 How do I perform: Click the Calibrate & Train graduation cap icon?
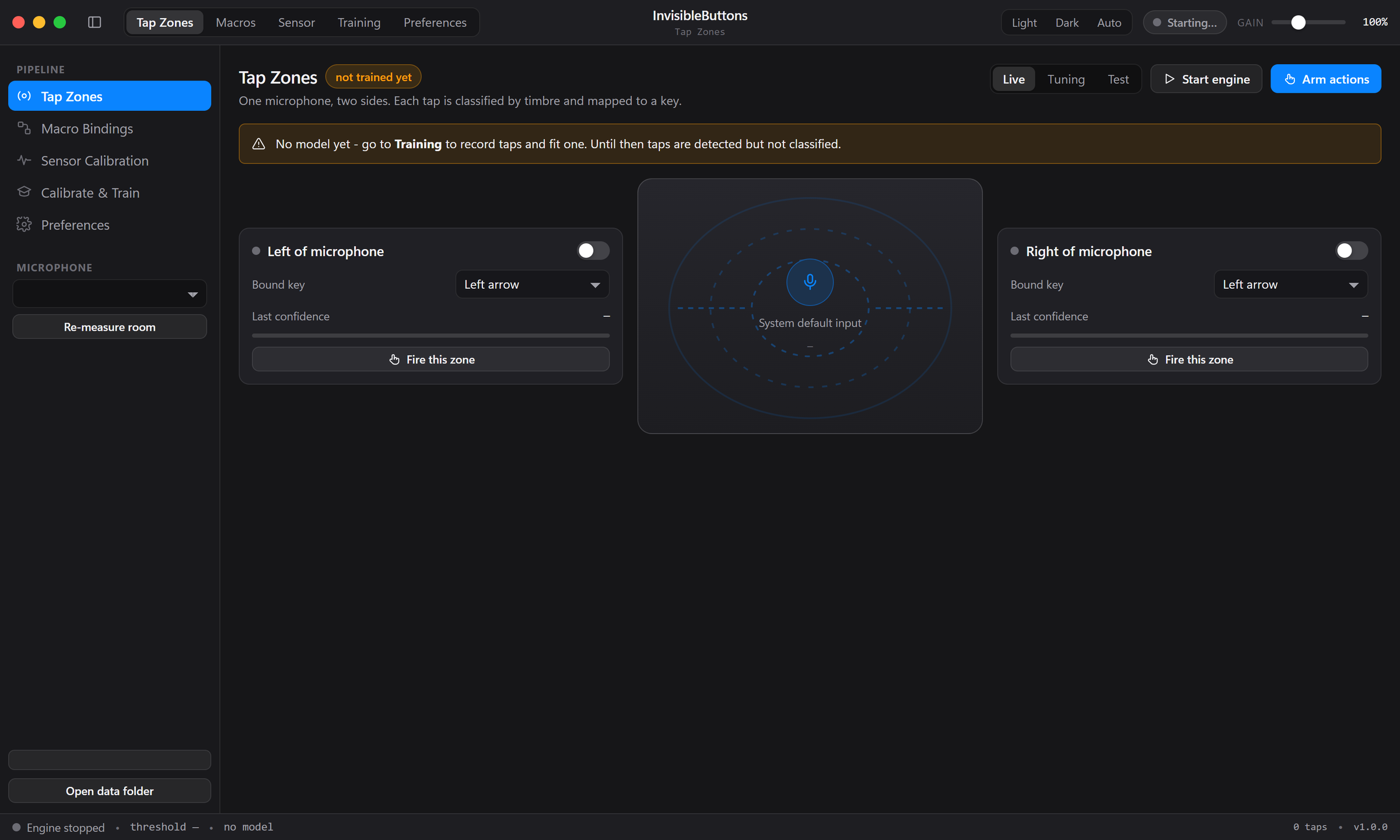[24, 192]
